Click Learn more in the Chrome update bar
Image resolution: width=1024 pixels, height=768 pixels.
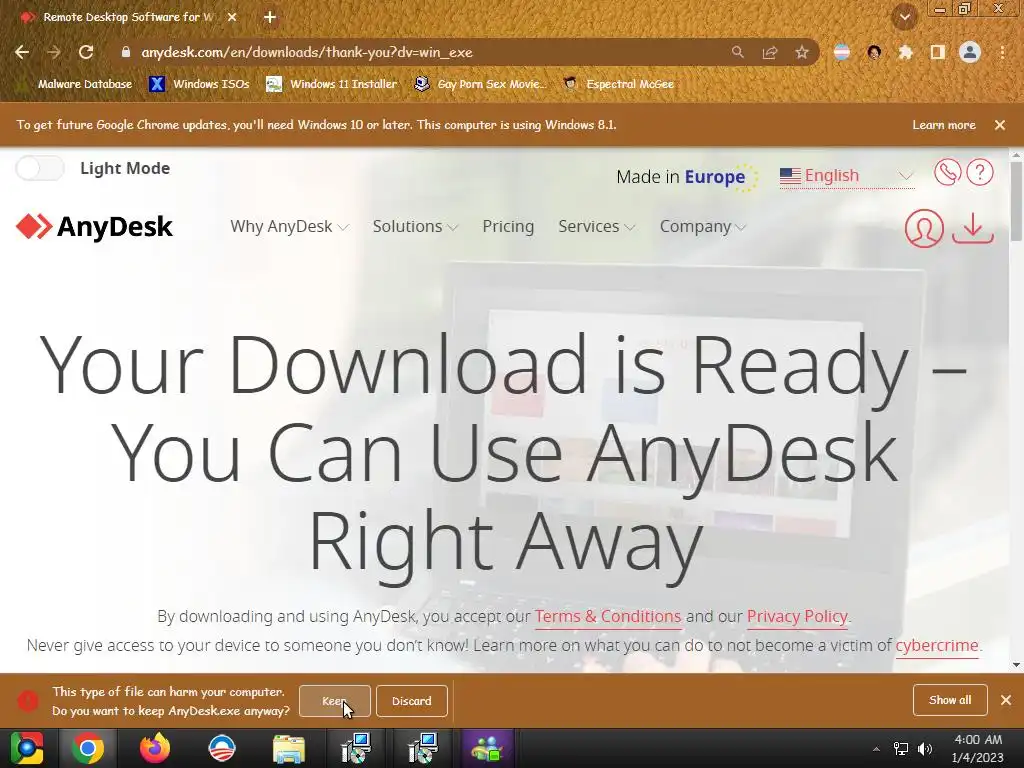944,125
